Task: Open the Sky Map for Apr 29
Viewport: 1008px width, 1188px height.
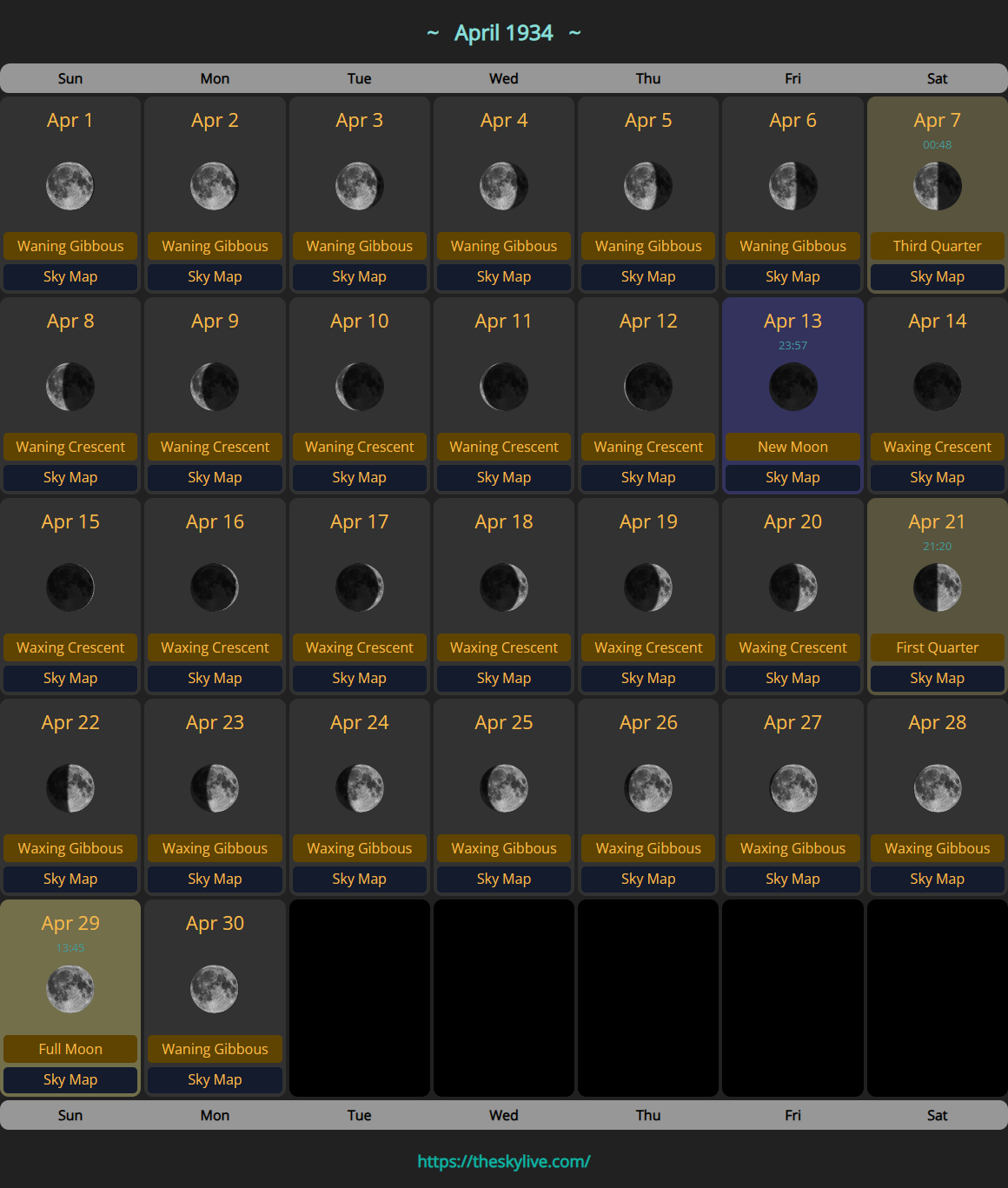Action: pos(70,1080)
